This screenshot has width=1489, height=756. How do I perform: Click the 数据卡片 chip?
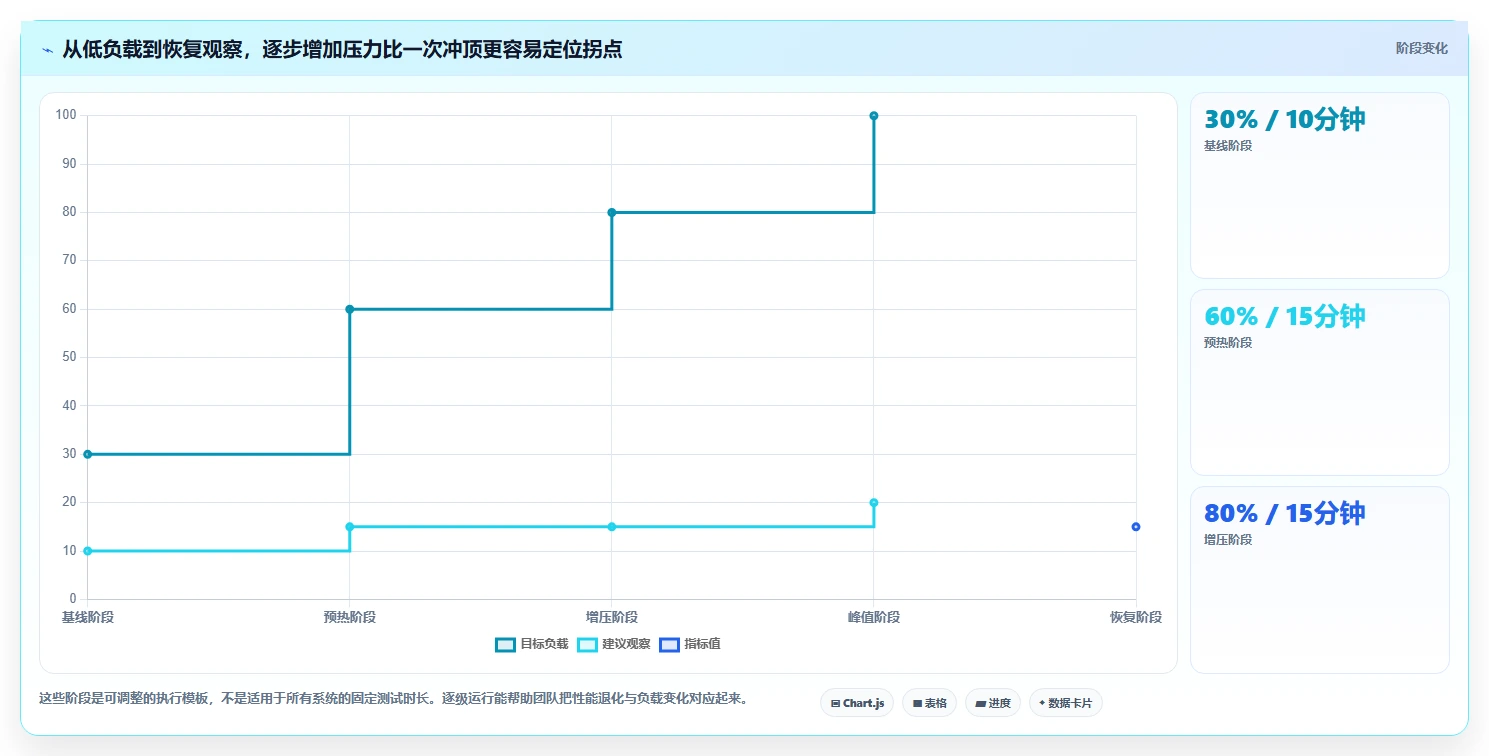1065,703
